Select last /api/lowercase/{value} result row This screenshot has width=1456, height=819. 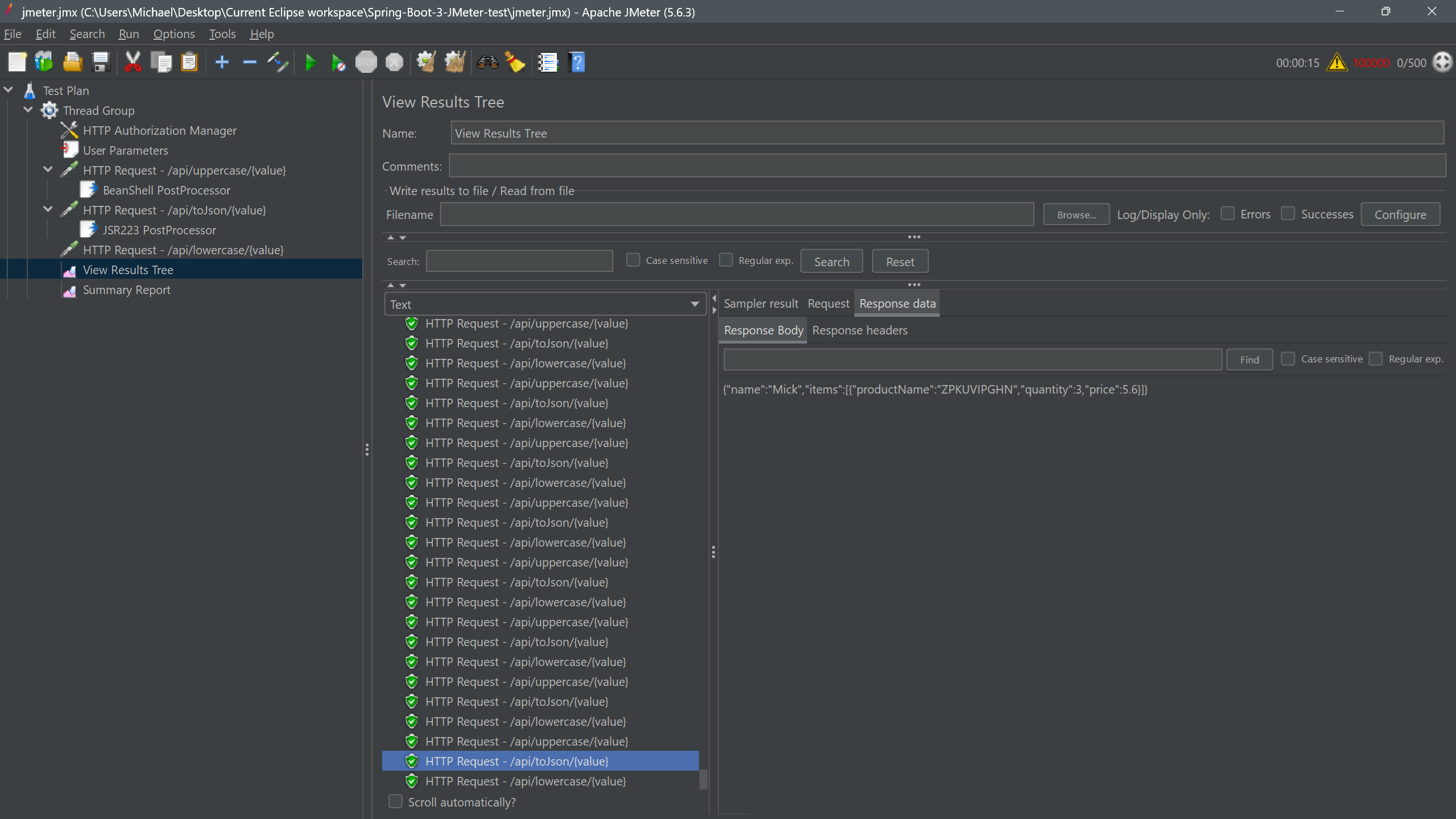click(x=540, y=781)
